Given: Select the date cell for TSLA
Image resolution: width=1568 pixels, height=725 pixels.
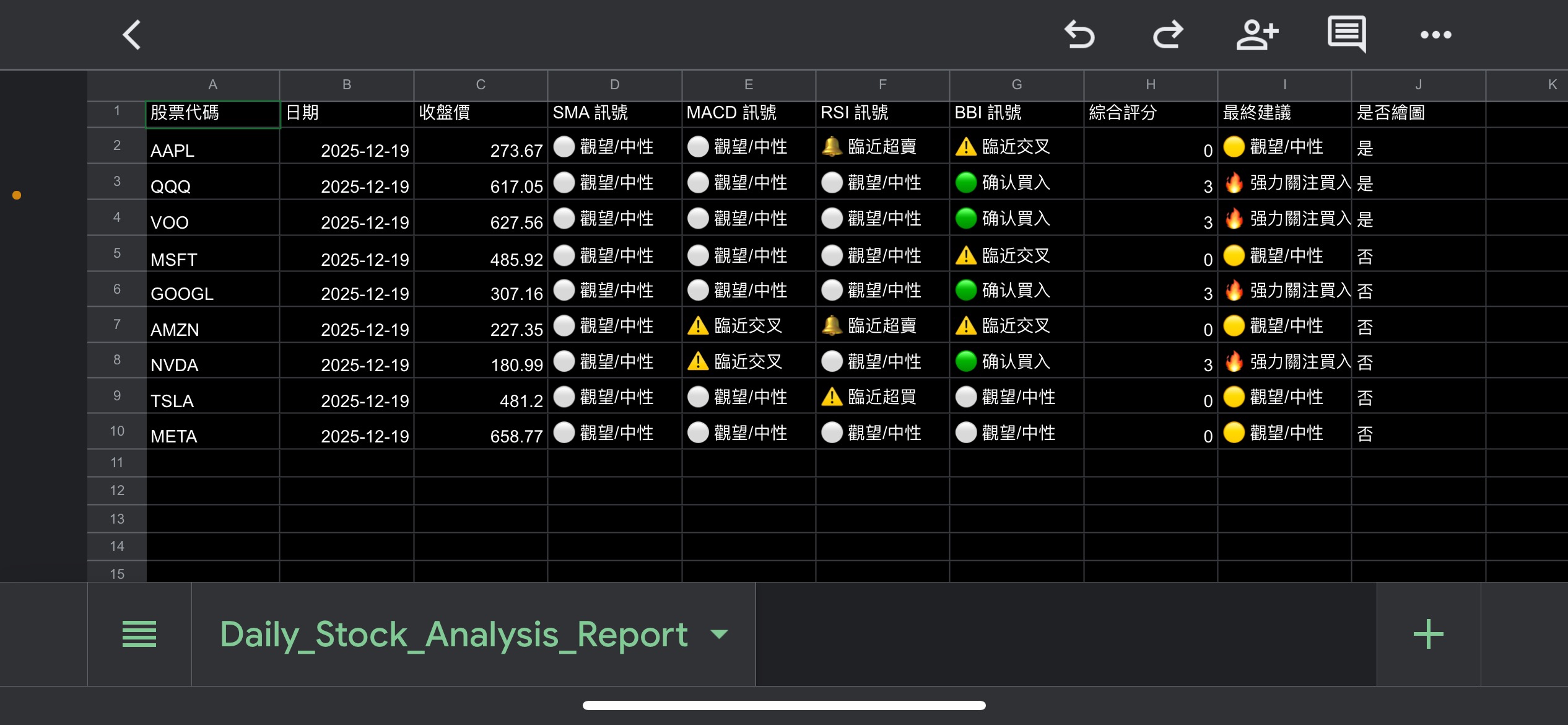Looking at the screenshot, I should [347, 397].
